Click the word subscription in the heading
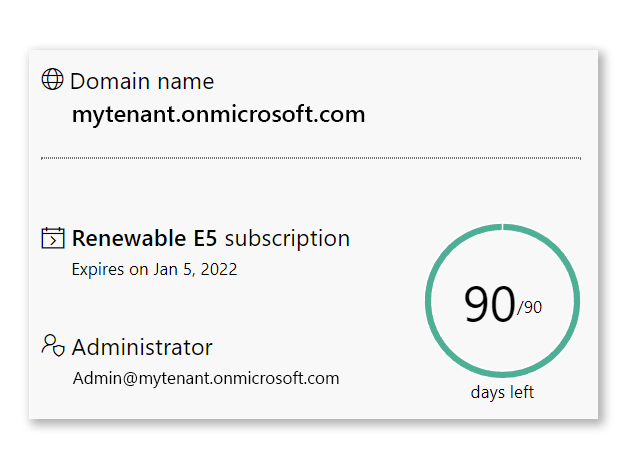 click(287, 238)
